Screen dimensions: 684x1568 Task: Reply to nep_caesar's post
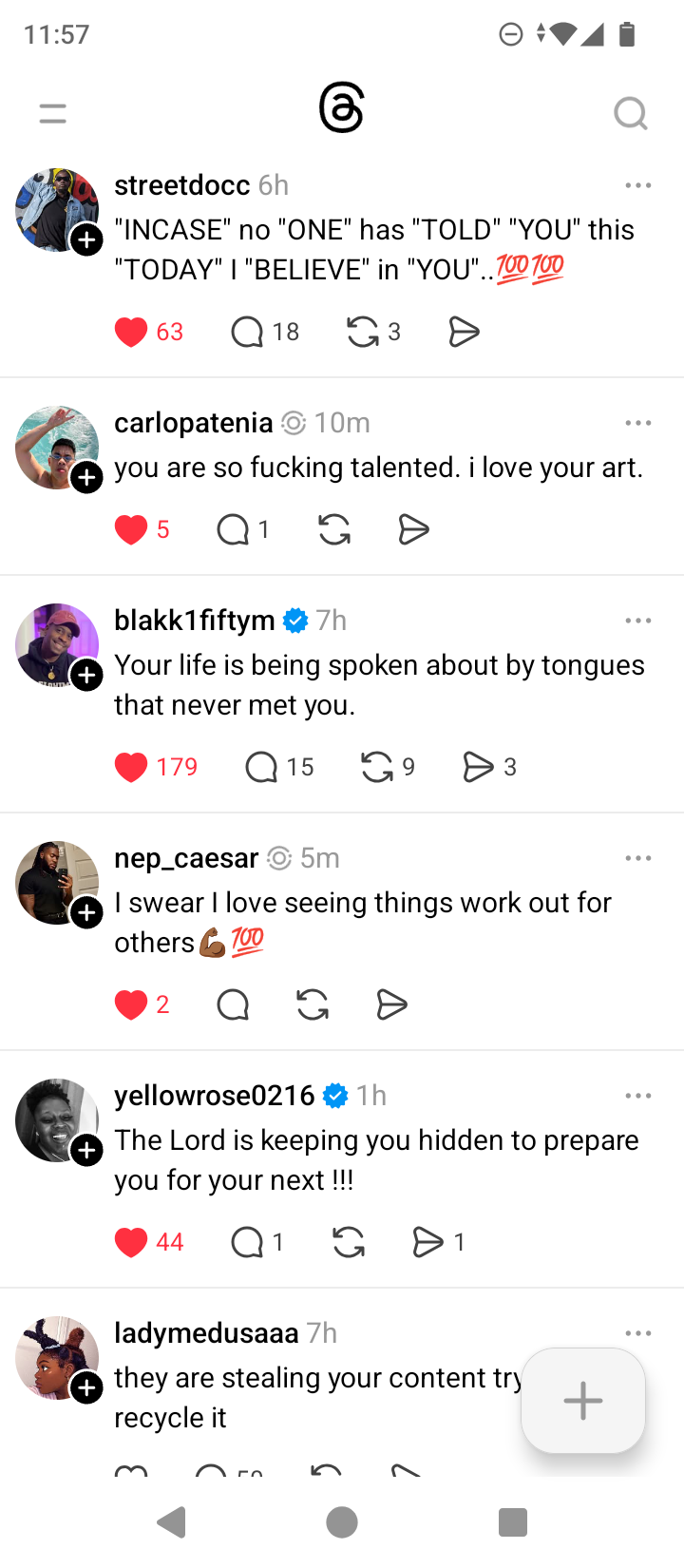tap(233, 1004)
